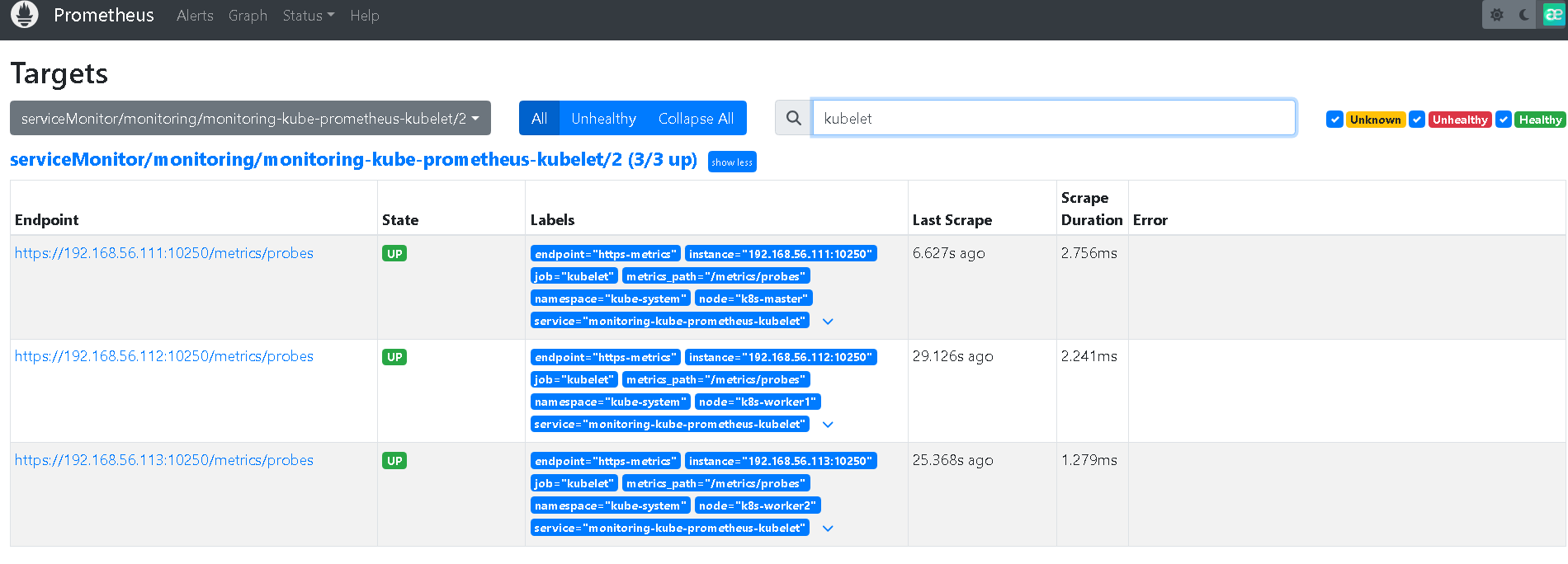Click service label in k8s-worker1 row
Viewport: 1568px width, 564px height.
[x=670, y=424]
